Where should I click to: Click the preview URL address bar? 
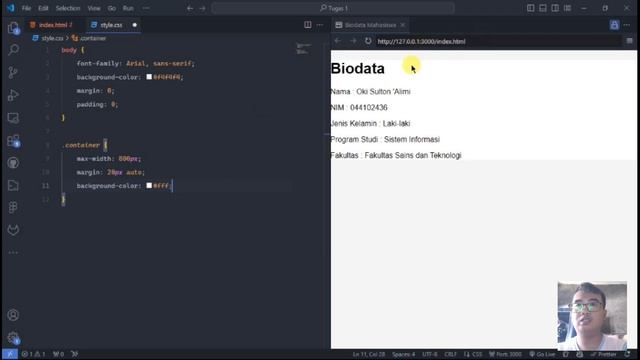click(x=498, y=41)
